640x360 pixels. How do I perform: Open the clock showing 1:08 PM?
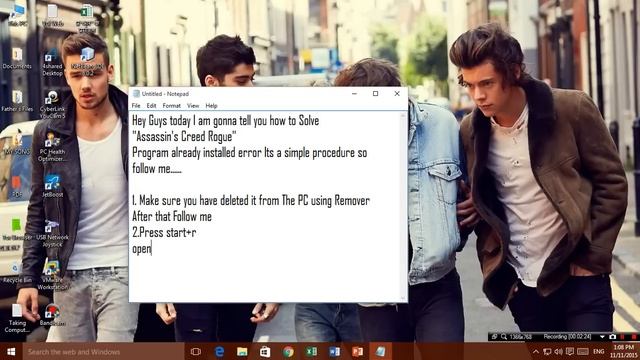[x=624, y=351]
